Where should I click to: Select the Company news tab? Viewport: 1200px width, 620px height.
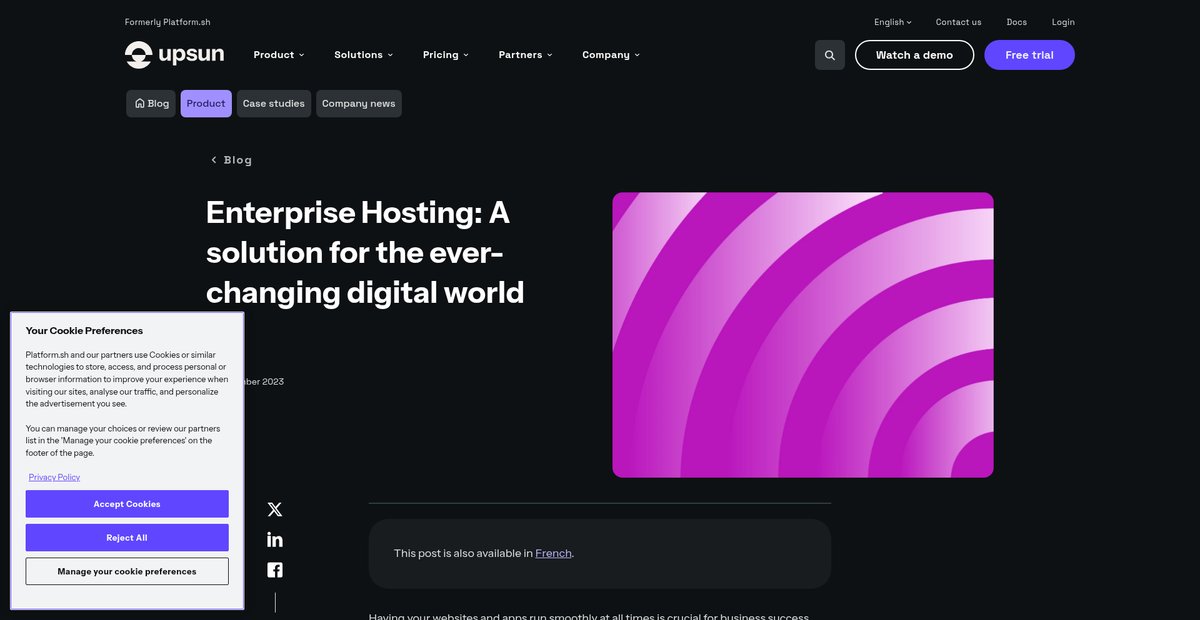click(359, 104)
